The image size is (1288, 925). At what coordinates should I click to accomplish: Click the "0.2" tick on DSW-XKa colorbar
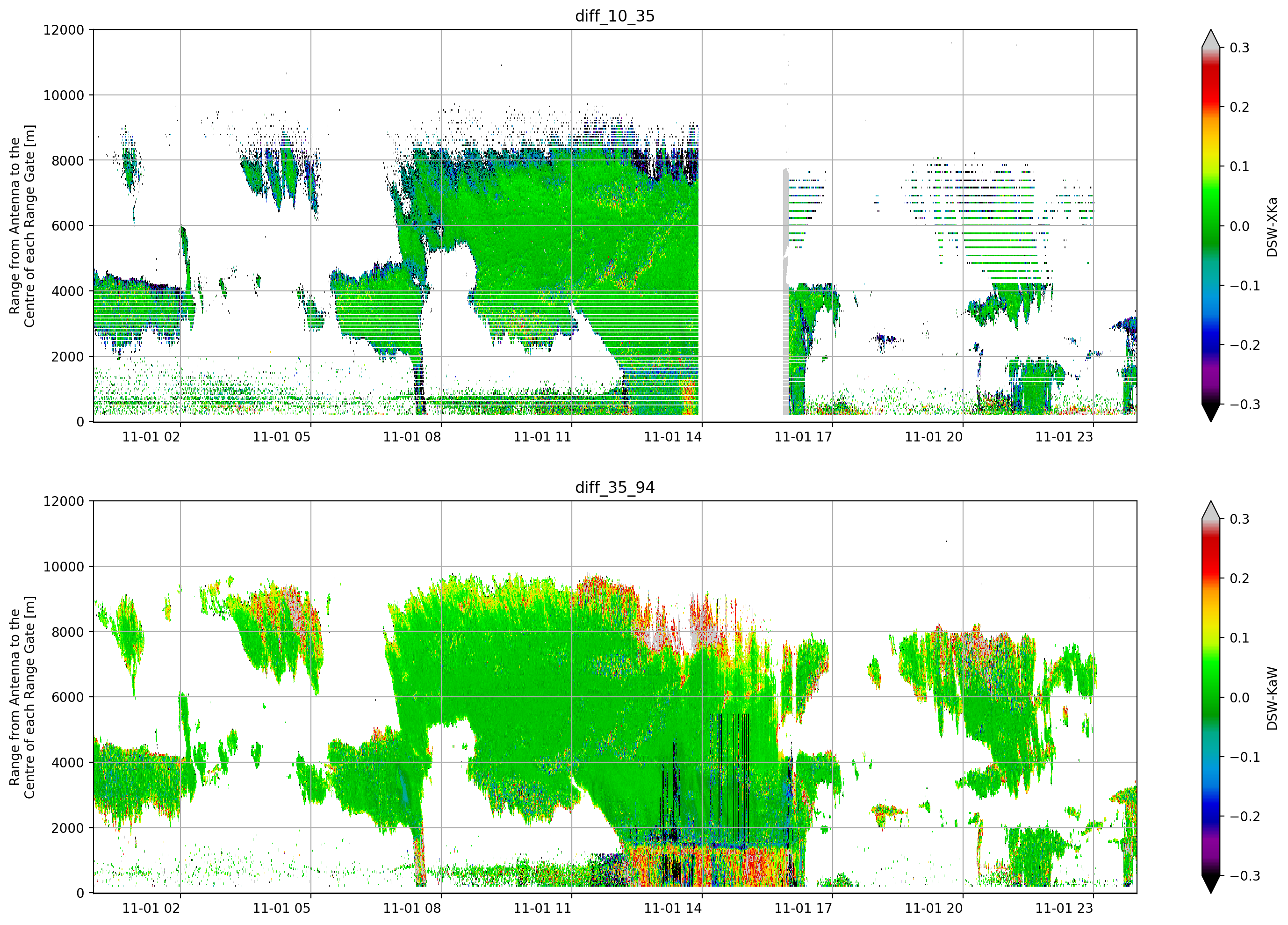click(x=1239, y=108)
